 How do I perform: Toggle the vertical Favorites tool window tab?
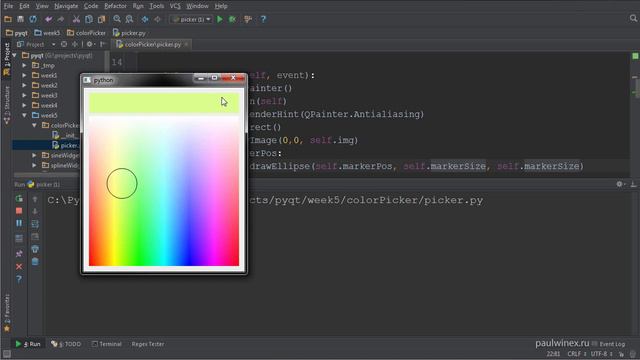7,313
